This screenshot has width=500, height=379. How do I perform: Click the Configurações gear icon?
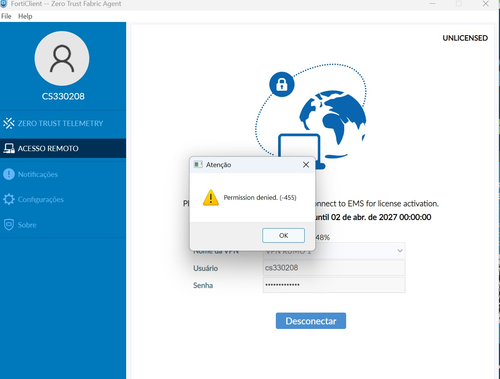click(x=9, y=199)
